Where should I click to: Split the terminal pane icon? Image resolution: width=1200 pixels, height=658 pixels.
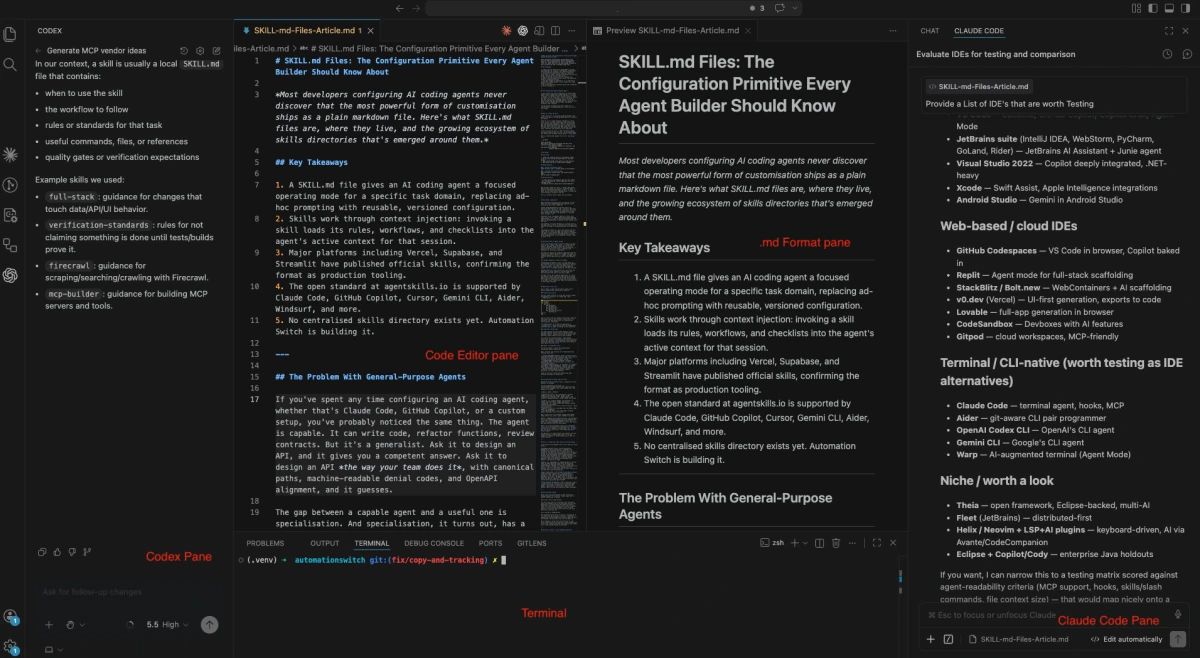[819, 543]
